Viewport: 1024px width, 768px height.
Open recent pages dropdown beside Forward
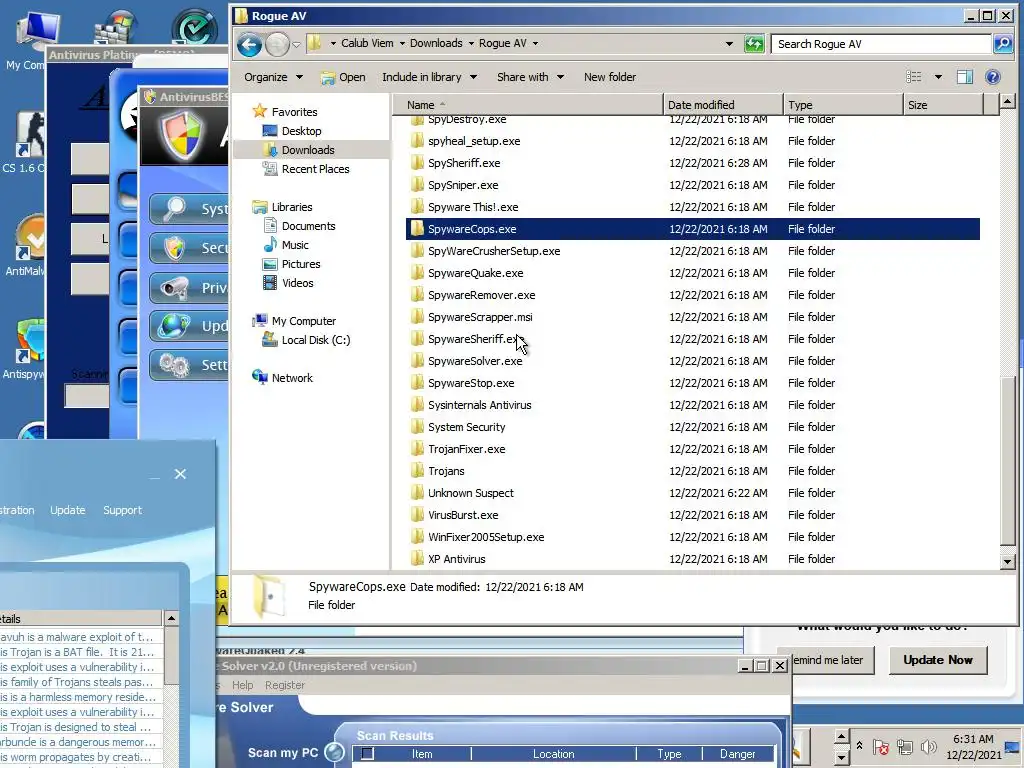(x=296, y=44)
